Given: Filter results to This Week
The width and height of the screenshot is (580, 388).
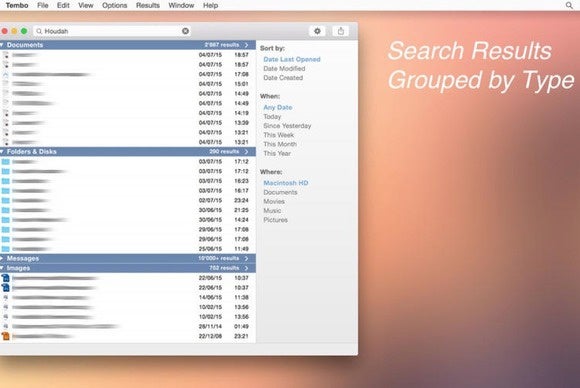Looking at the screenshot, I should 279,135.
